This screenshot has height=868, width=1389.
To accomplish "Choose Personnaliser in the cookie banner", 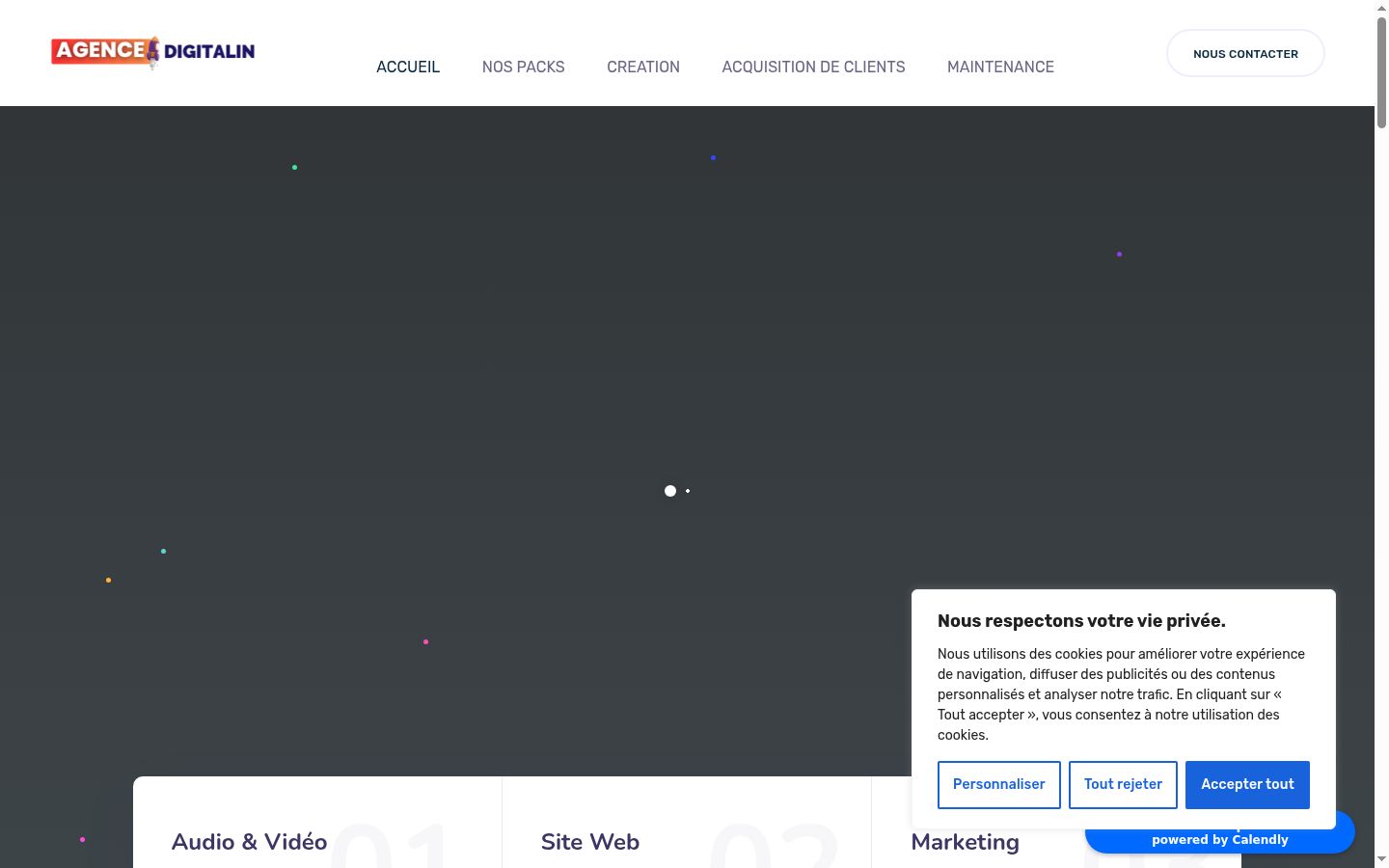I will click(998, 784).
